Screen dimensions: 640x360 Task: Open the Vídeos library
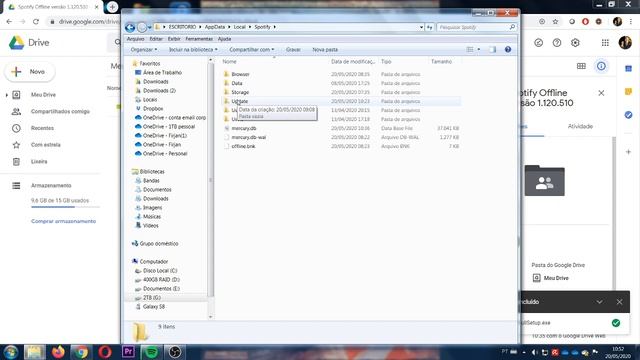(151, 226)
